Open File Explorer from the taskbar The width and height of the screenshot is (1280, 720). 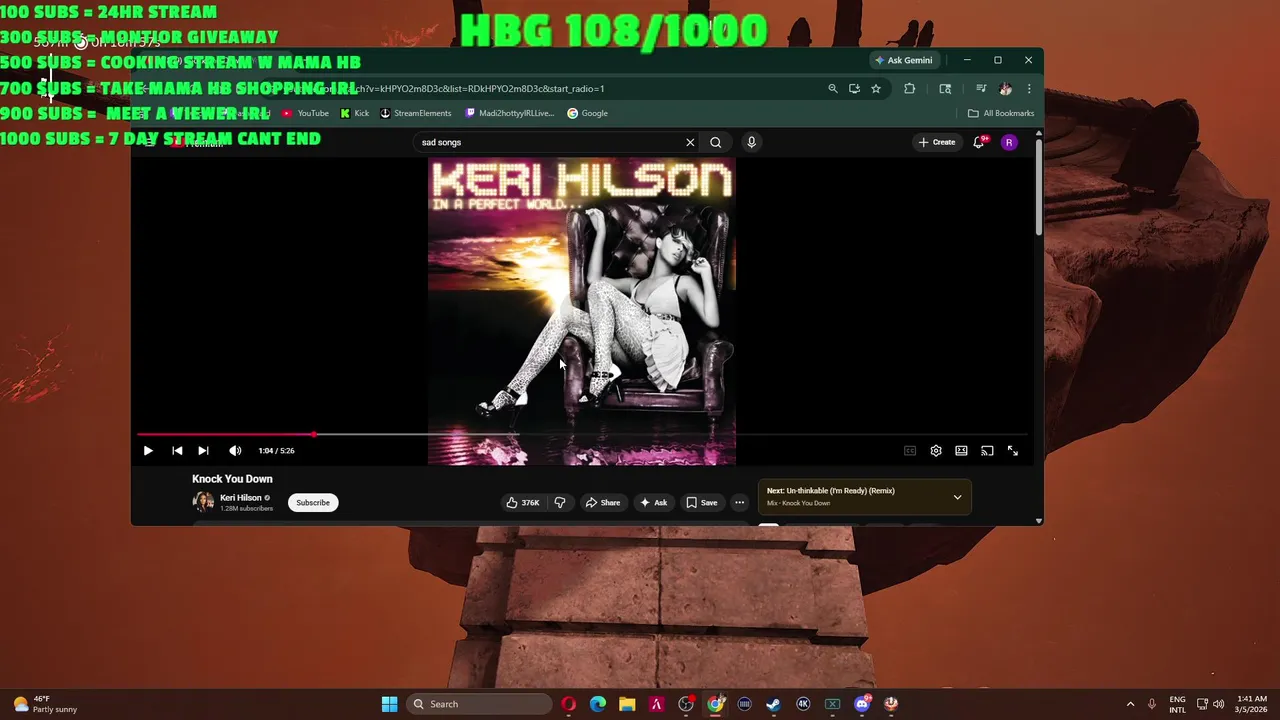(x=627, y=704)
